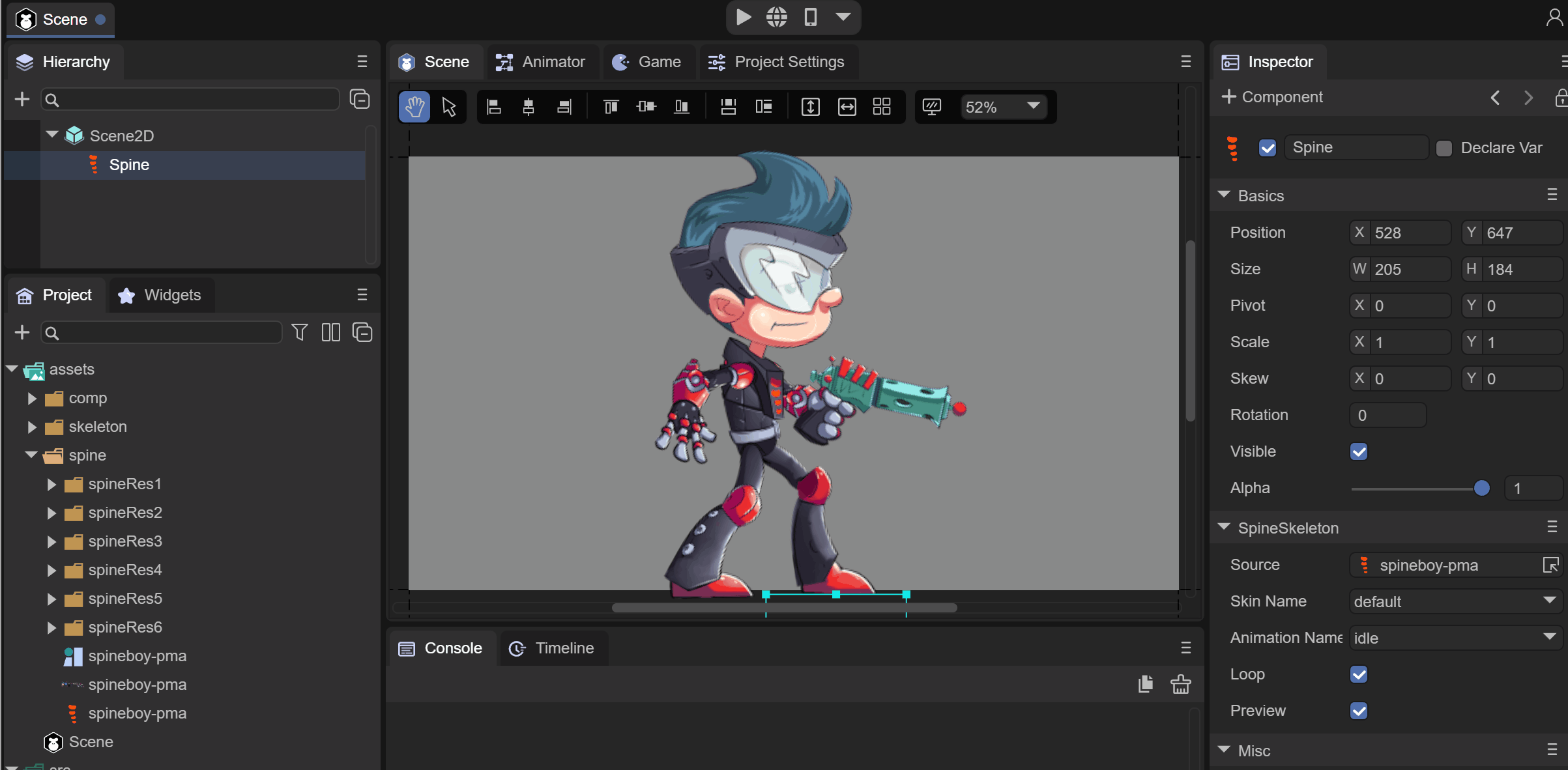1568x770 pixels.
Task: Collapse the Basics section
Action: (1224, 195)
